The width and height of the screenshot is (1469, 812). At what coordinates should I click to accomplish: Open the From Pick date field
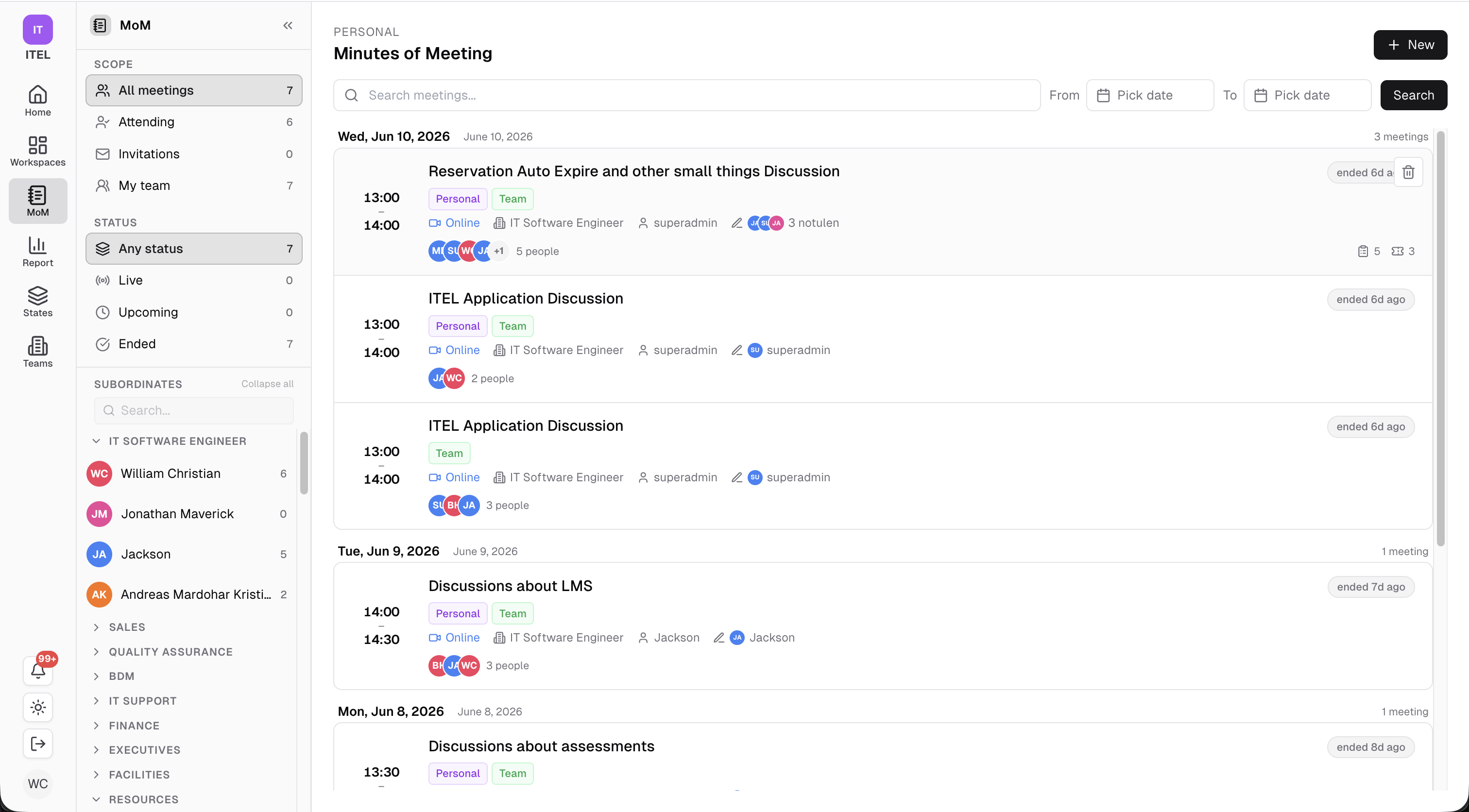(1150, 95)
